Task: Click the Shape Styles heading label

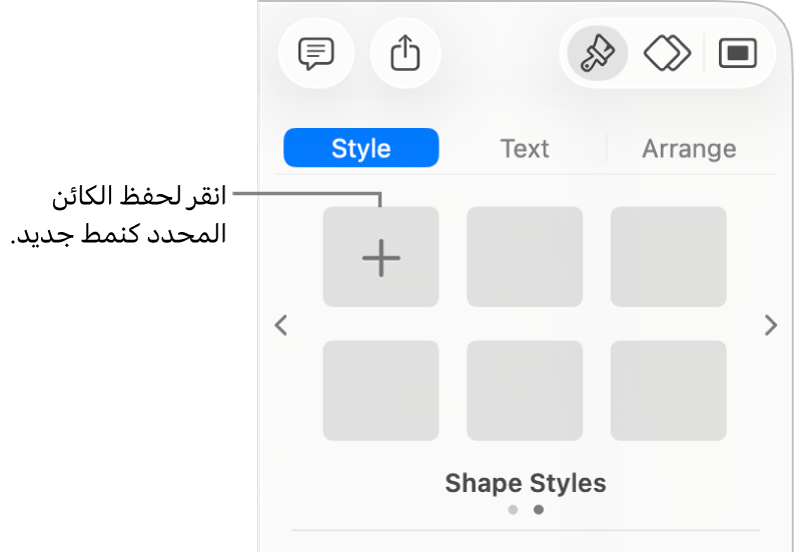Action: click(x=525, y=483)
